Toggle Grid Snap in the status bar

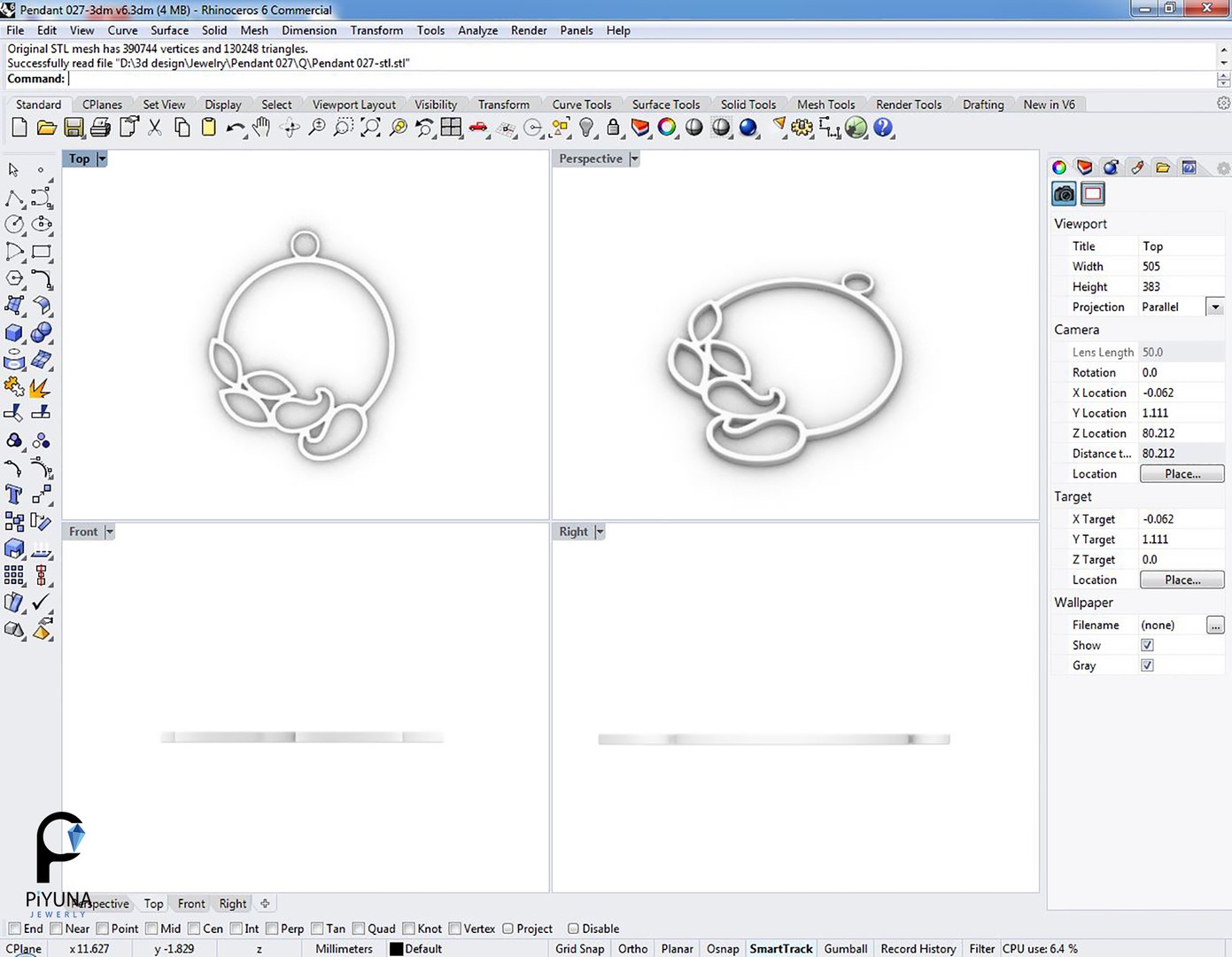point(580,948)
